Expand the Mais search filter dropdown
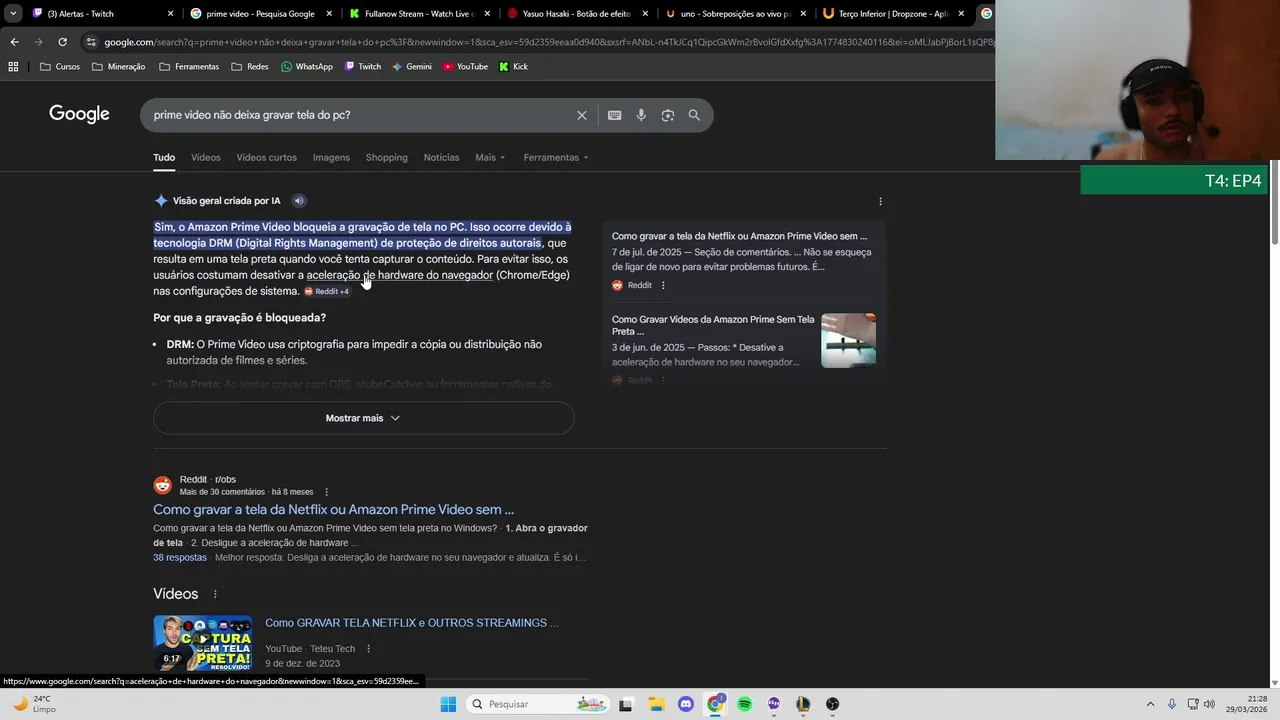This screenshot has width=1280, height=720. pos(490,157)
